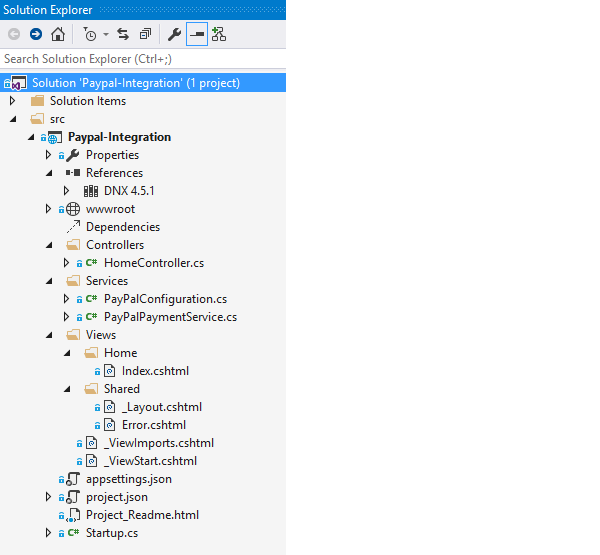The image size is (600, 555).
Task: Click the src folder icon
Action: 37,119
